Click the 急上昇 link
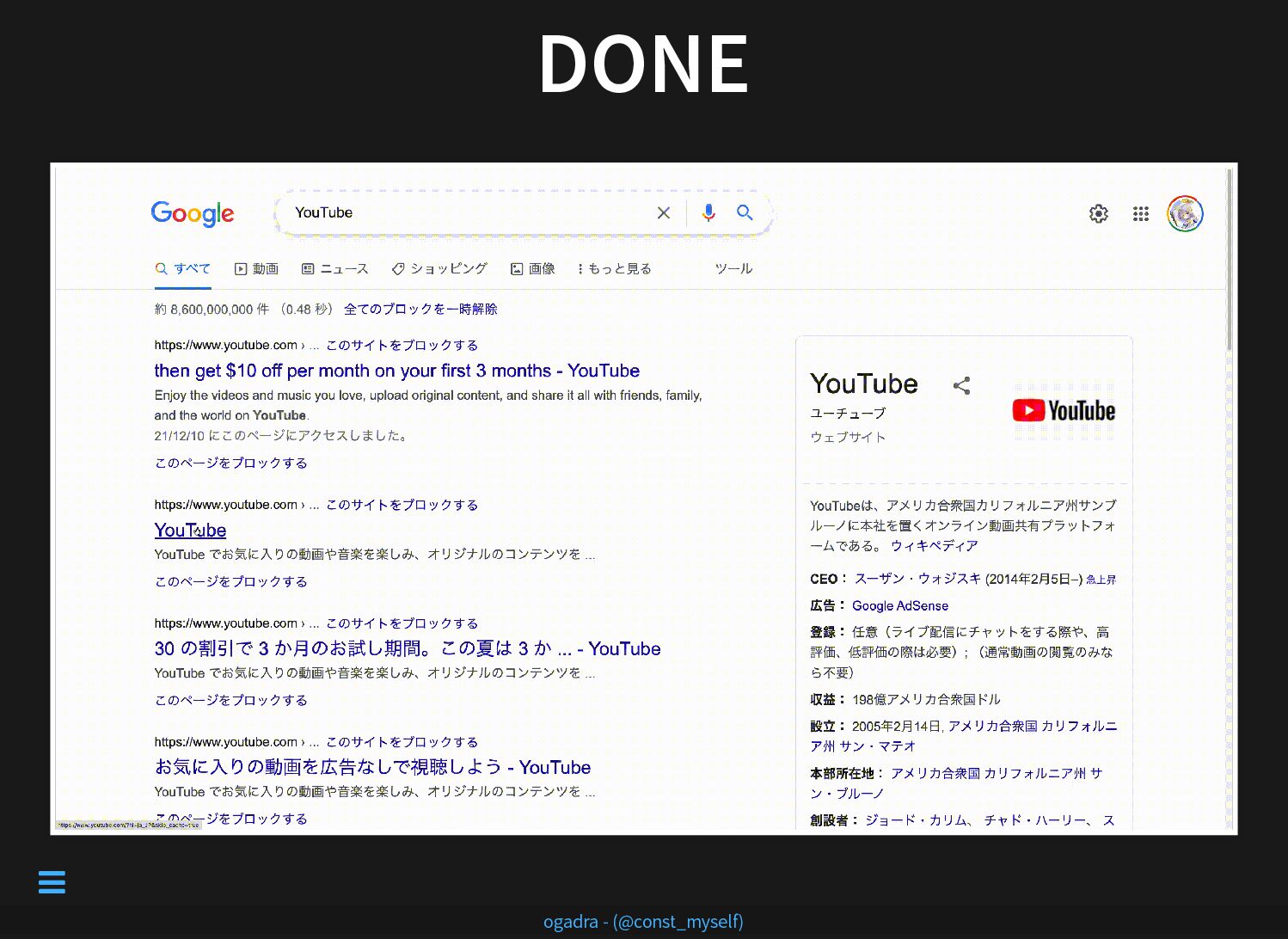The width and height of the screenshot is (1288, 939). tap(1101, 580)
